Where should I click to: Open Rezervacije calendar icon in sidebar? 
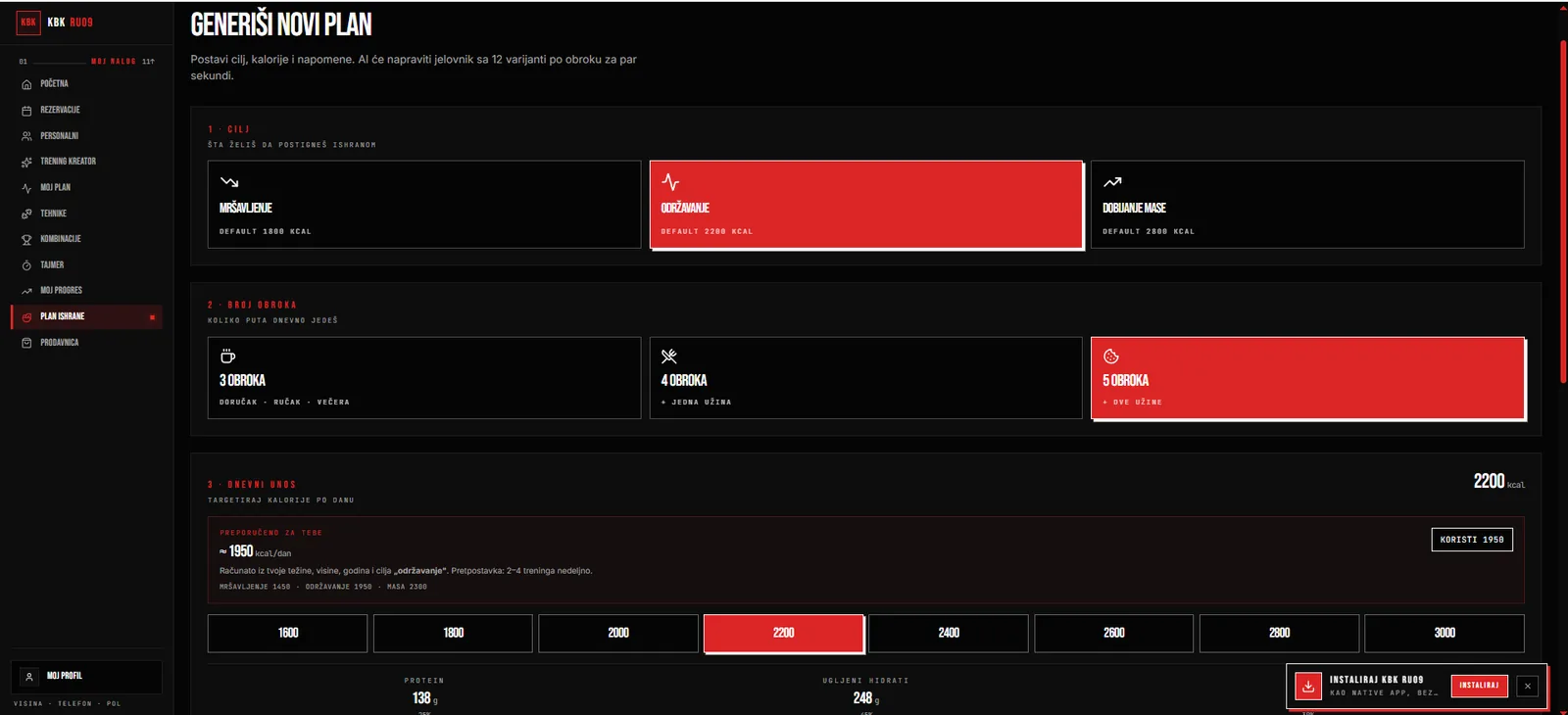point(26,111)
